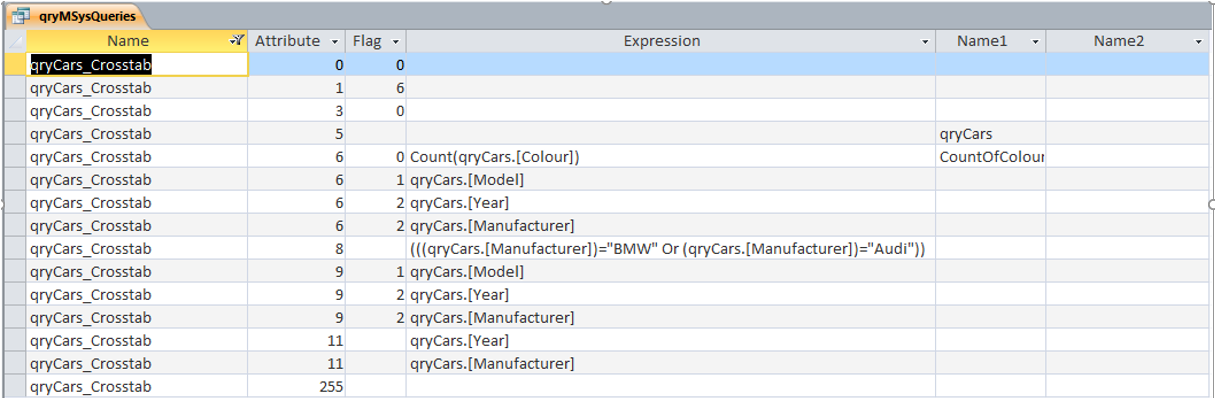Click the Name1 cell containing CountOfColour
1216x399 pixels.
[x=991, y=157]
